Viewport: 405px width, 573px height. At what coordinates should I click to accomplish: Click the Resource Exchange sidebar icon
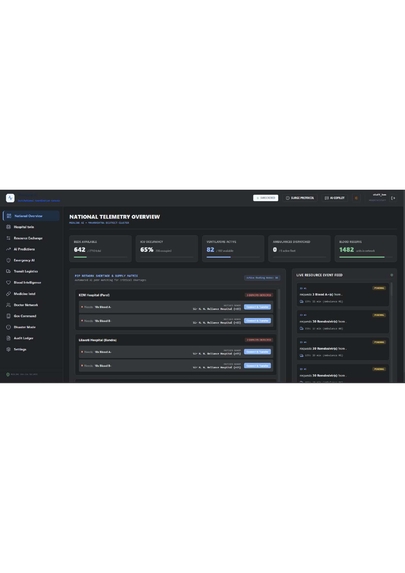tap(8, 238)
